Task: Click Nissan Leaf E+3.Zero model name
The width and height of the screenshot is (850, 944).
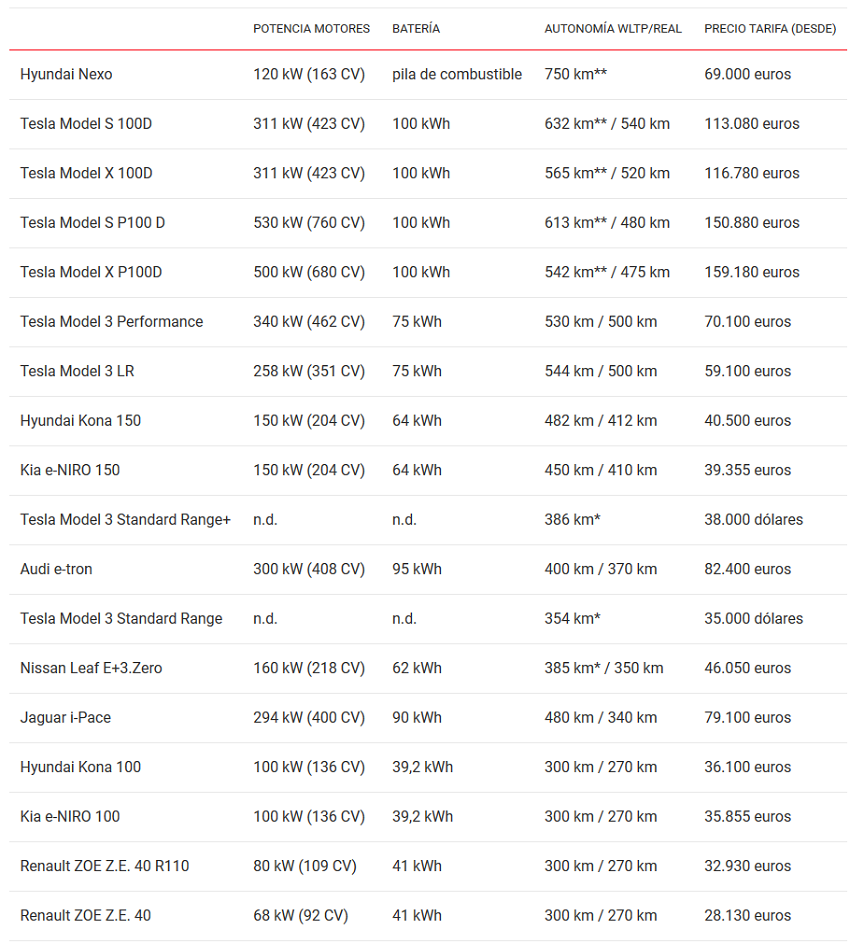Action: click(91, 668)
